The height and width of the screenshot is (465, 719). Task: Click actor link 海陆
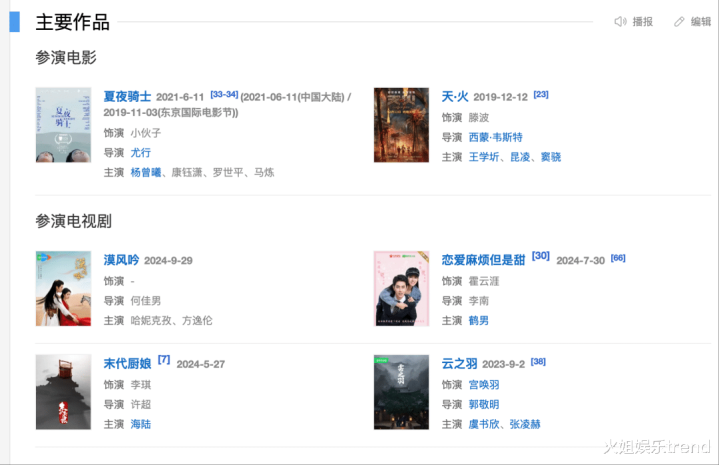tap(140, 424)
